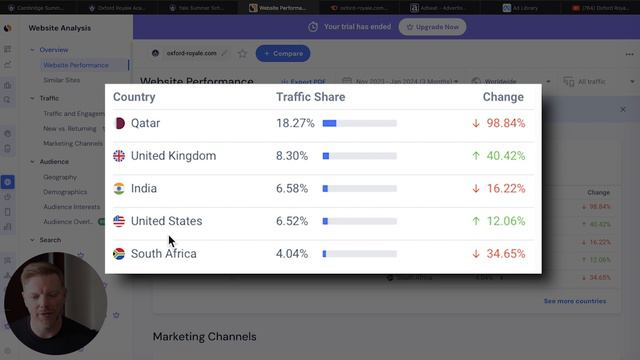640x360 pixels.
Task: Click the Similarweb logo in the sidebar
Action: pos(7,28)
